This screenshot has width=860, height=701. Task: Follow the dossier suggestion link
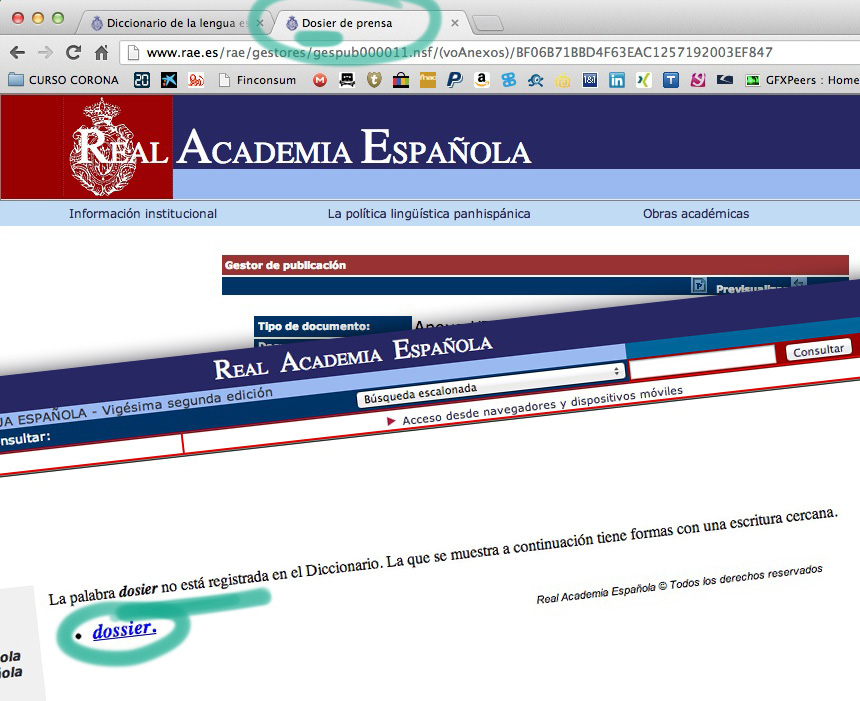tap(124, 630)
